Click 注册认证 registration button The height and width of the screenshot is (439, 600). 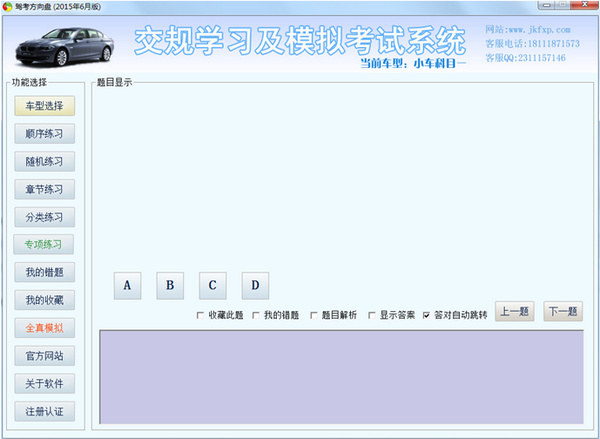44,411
